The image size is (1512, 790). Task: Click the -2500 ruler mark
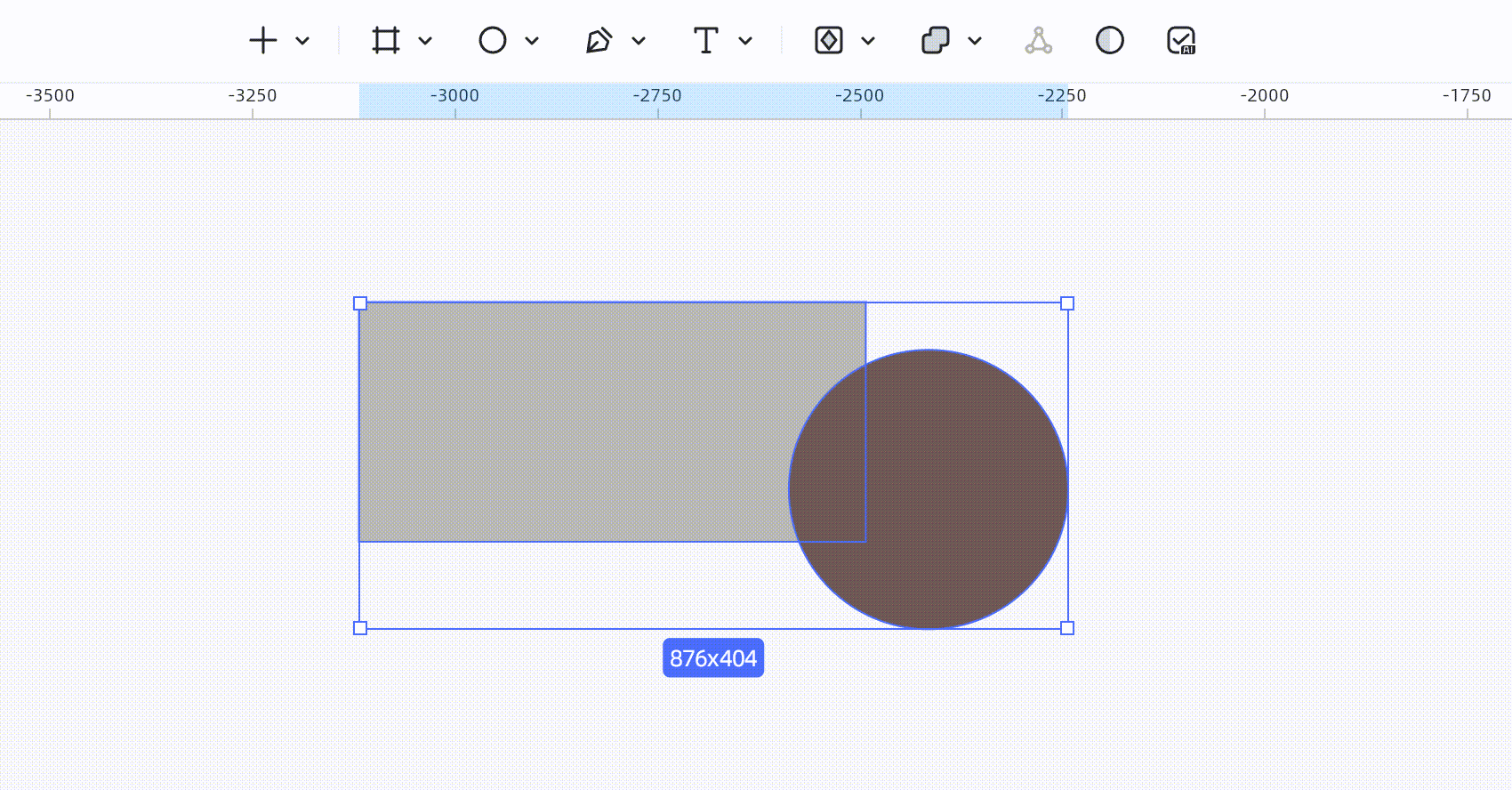[859, 95]
